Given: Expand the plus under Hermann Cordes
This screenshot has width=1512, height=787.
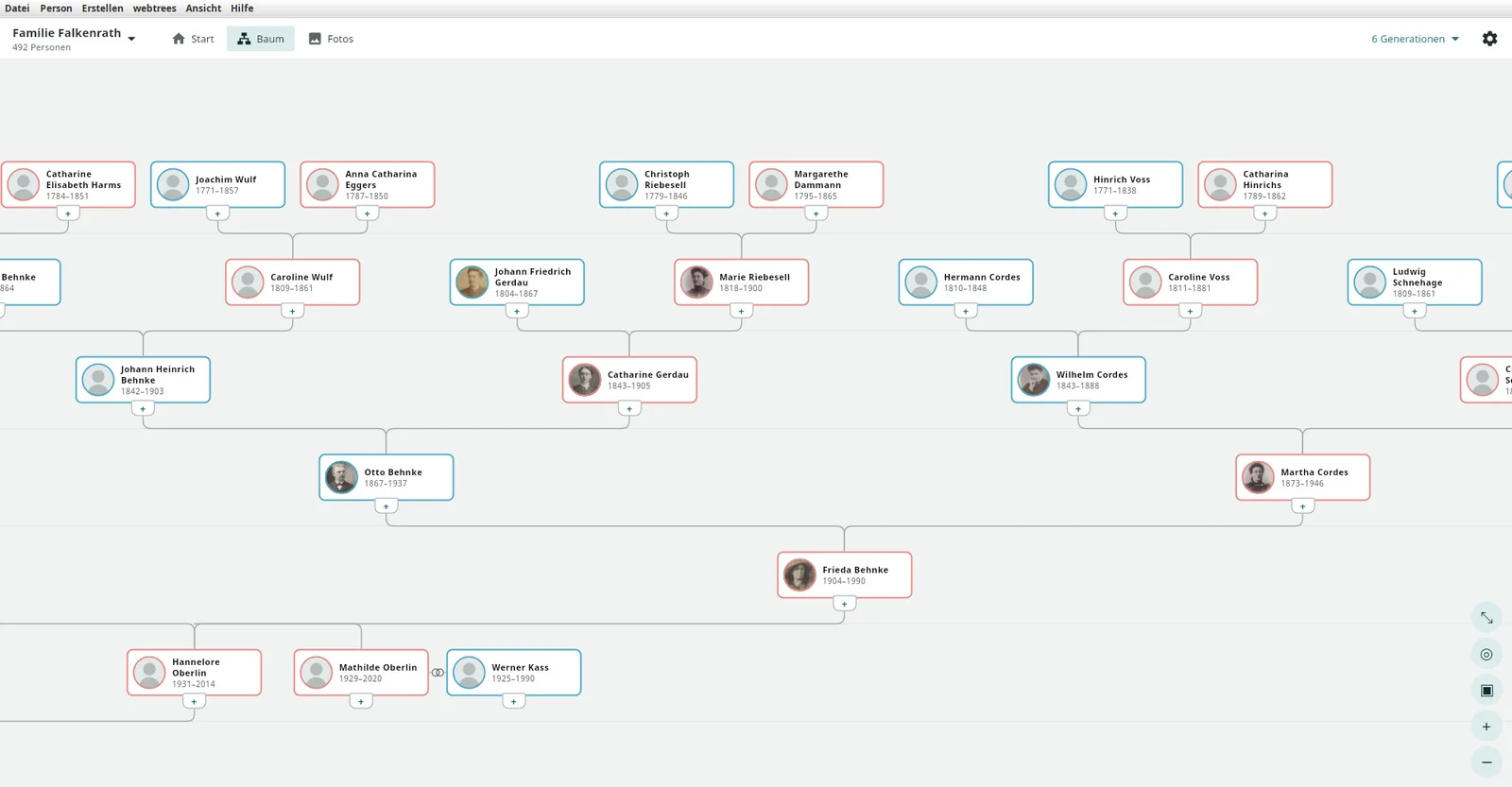Looking at the screenshot, I should [966, 311].
